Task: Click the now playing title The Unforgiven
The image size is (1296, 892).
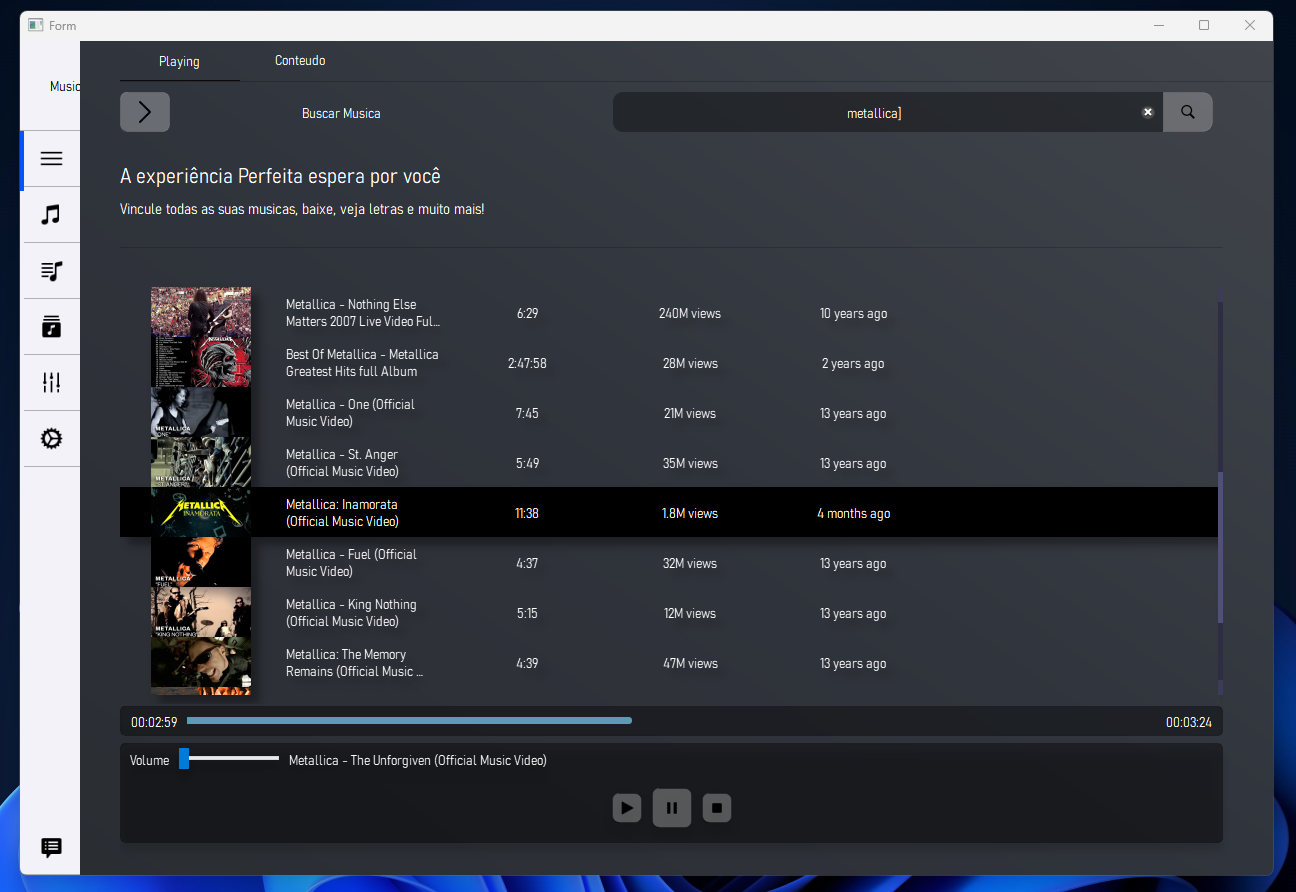Action: [x=418, y=760]
